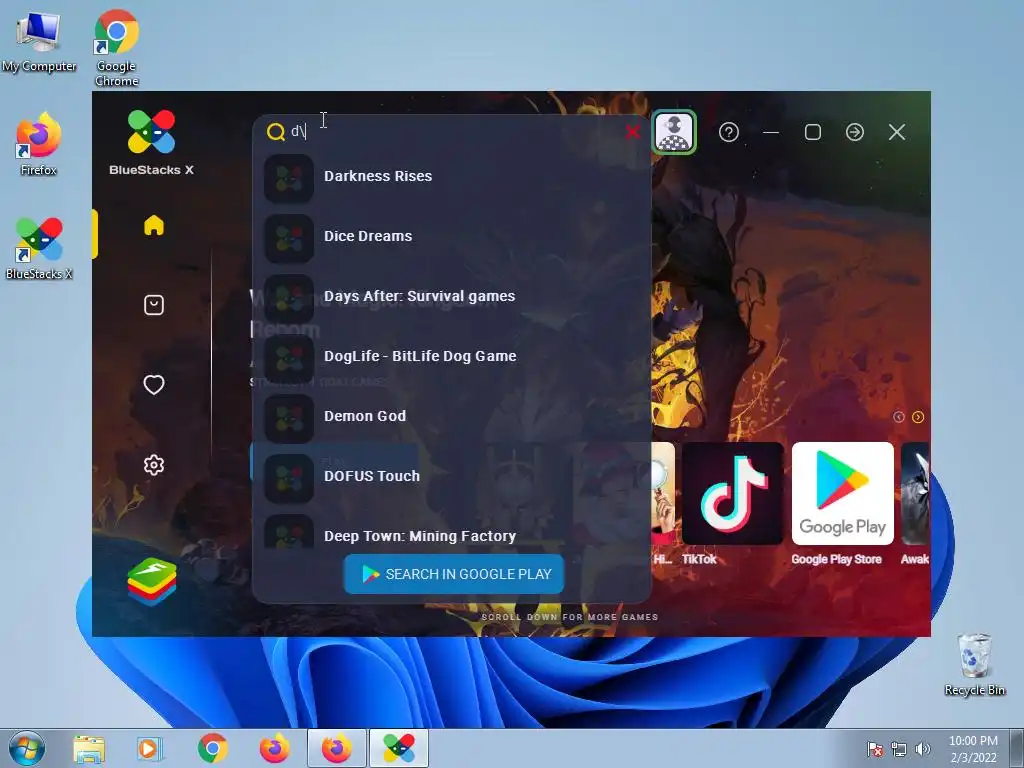
Task: Select Deep Town: Mining Factory suggestion
Action: pos(452,530)
